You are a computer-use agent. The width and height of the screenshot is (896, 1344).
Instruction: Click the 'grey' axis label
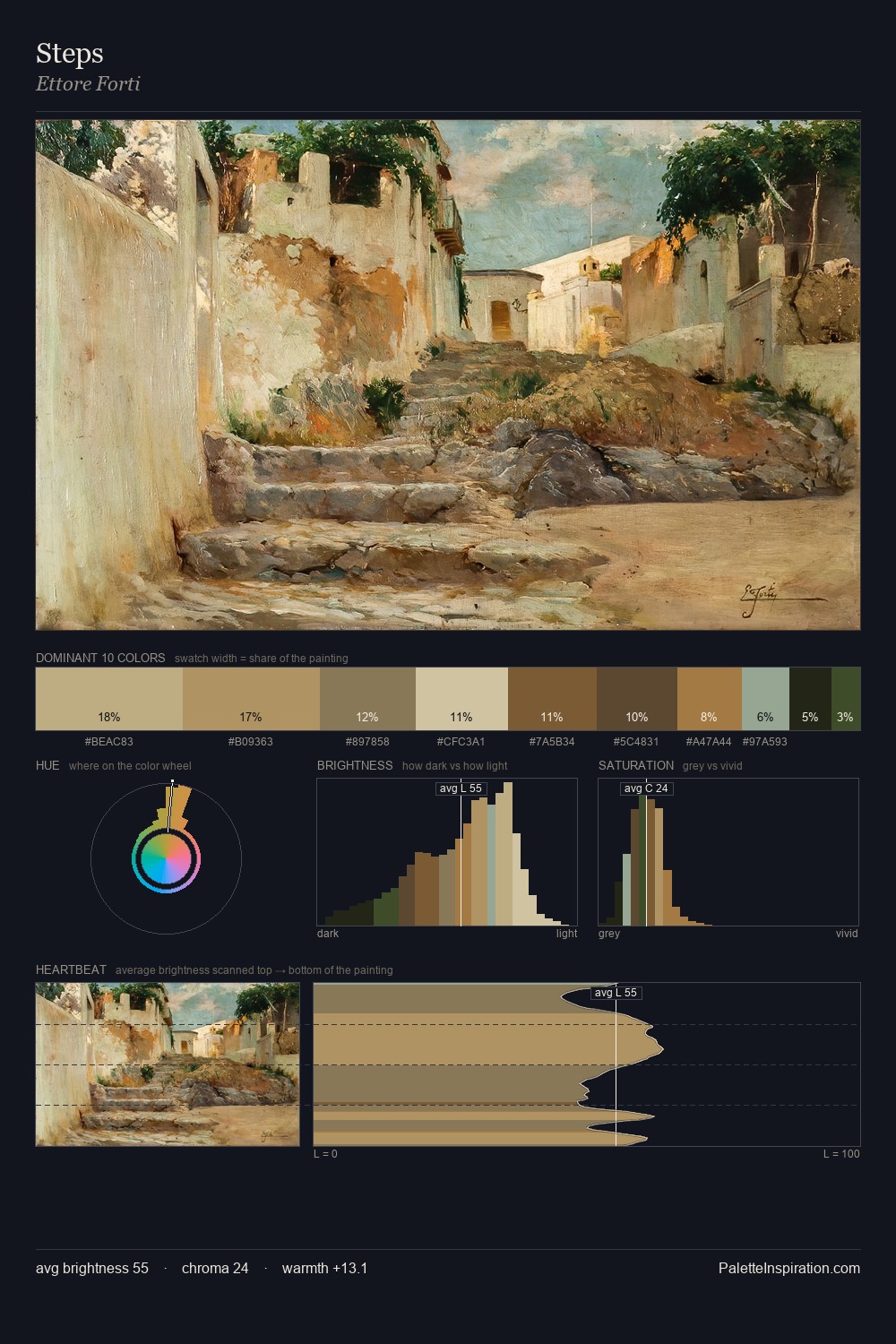tap(609, 934)
